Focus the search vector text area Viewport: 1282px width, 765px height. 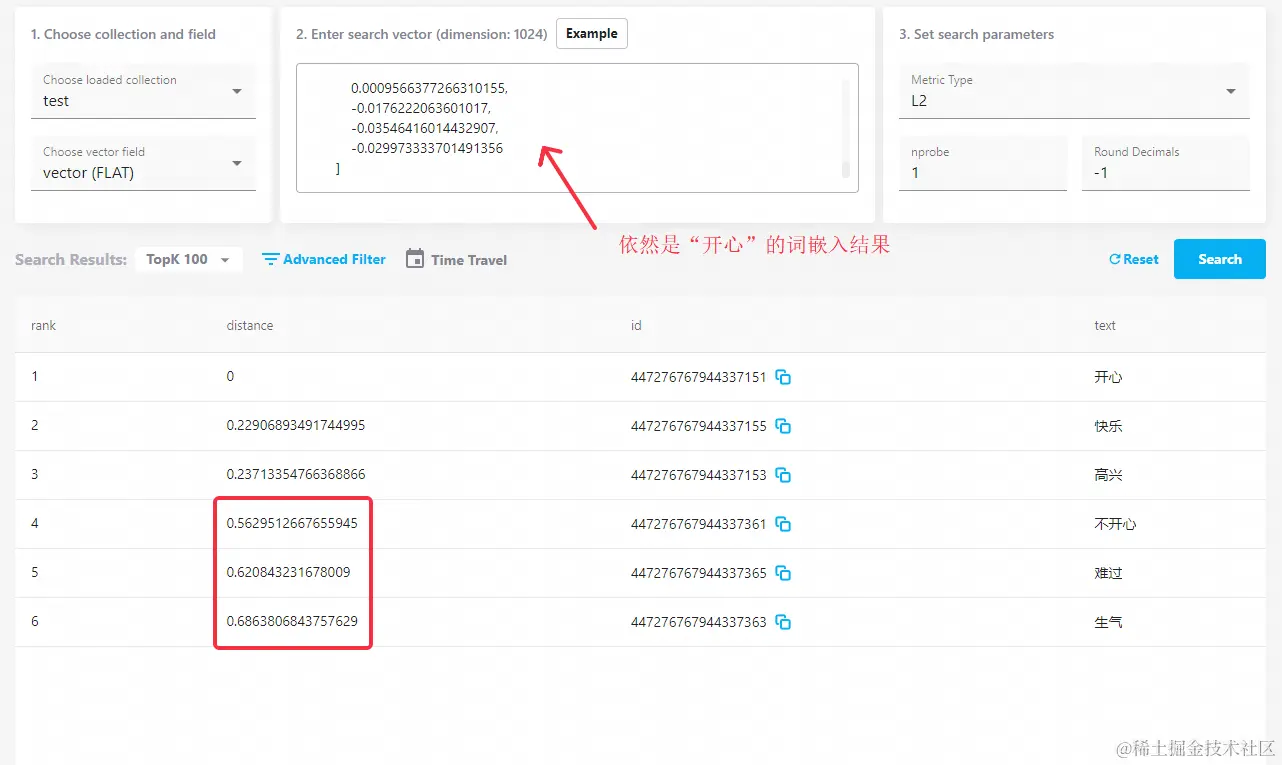tap(577, 128)
